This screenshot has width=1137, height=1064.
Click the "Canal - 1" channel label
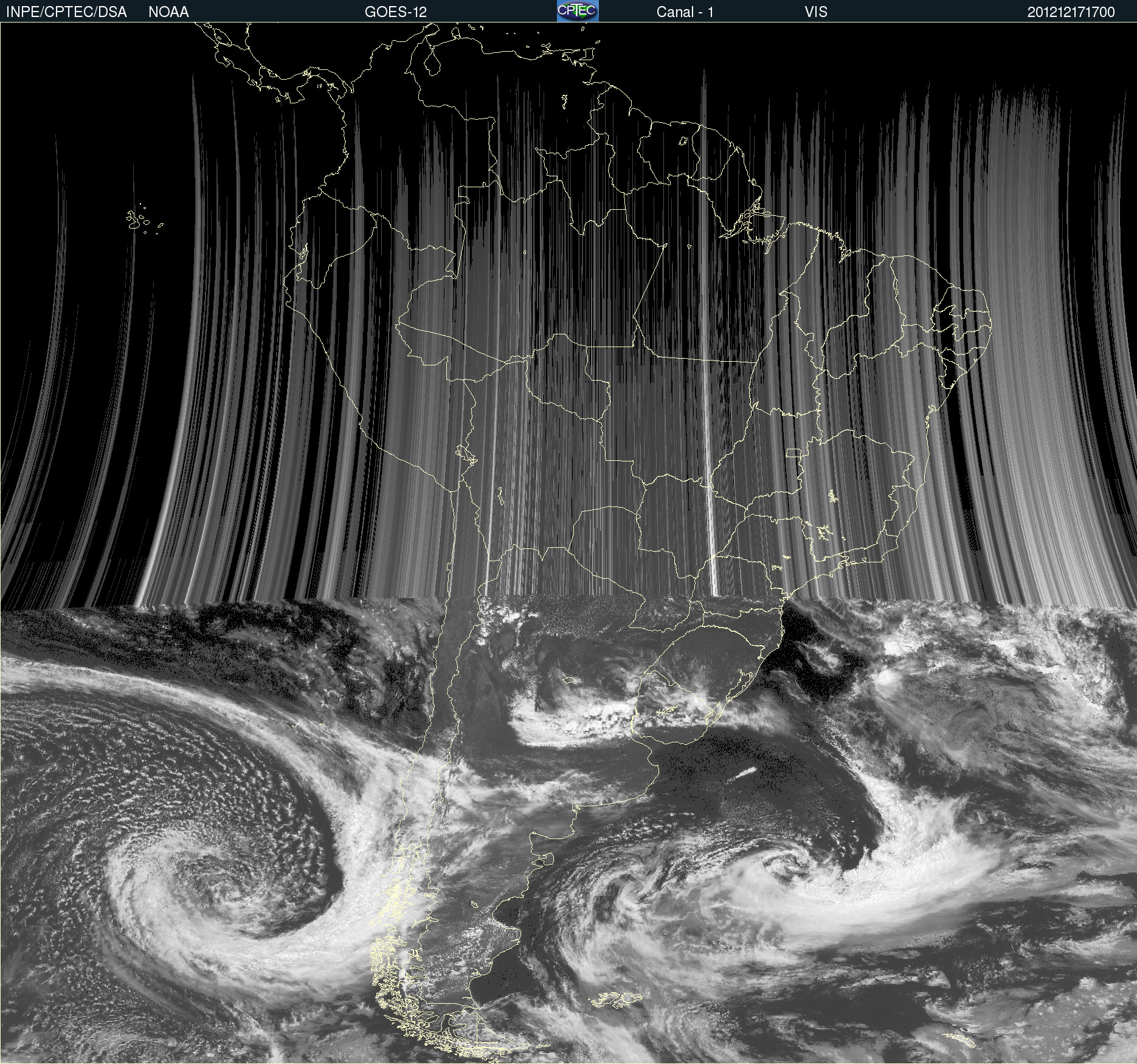pos(685,12)
